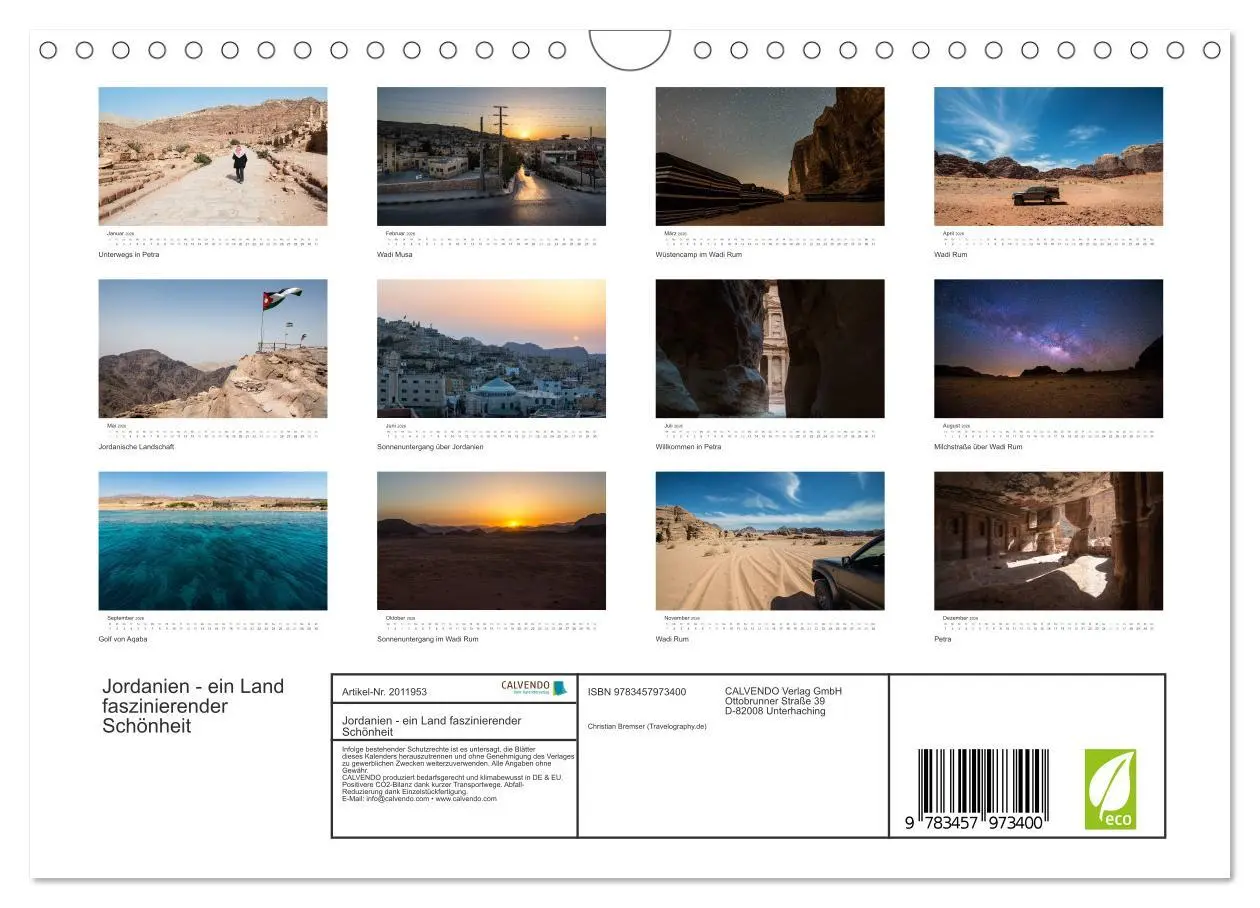The height and width of the screenshot is (908, 1260).
Task: Click the text 'ISBN 9783457973400'
Action: [x=637, y=692]
